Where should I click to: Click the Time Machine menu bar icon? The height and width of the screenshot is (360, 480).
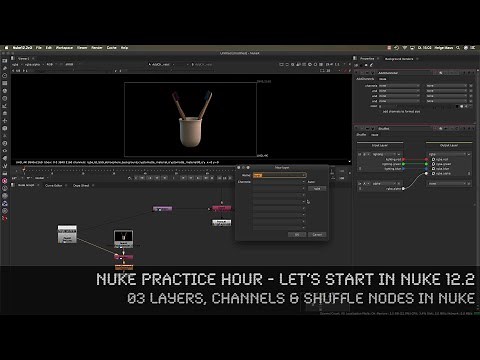396,48
